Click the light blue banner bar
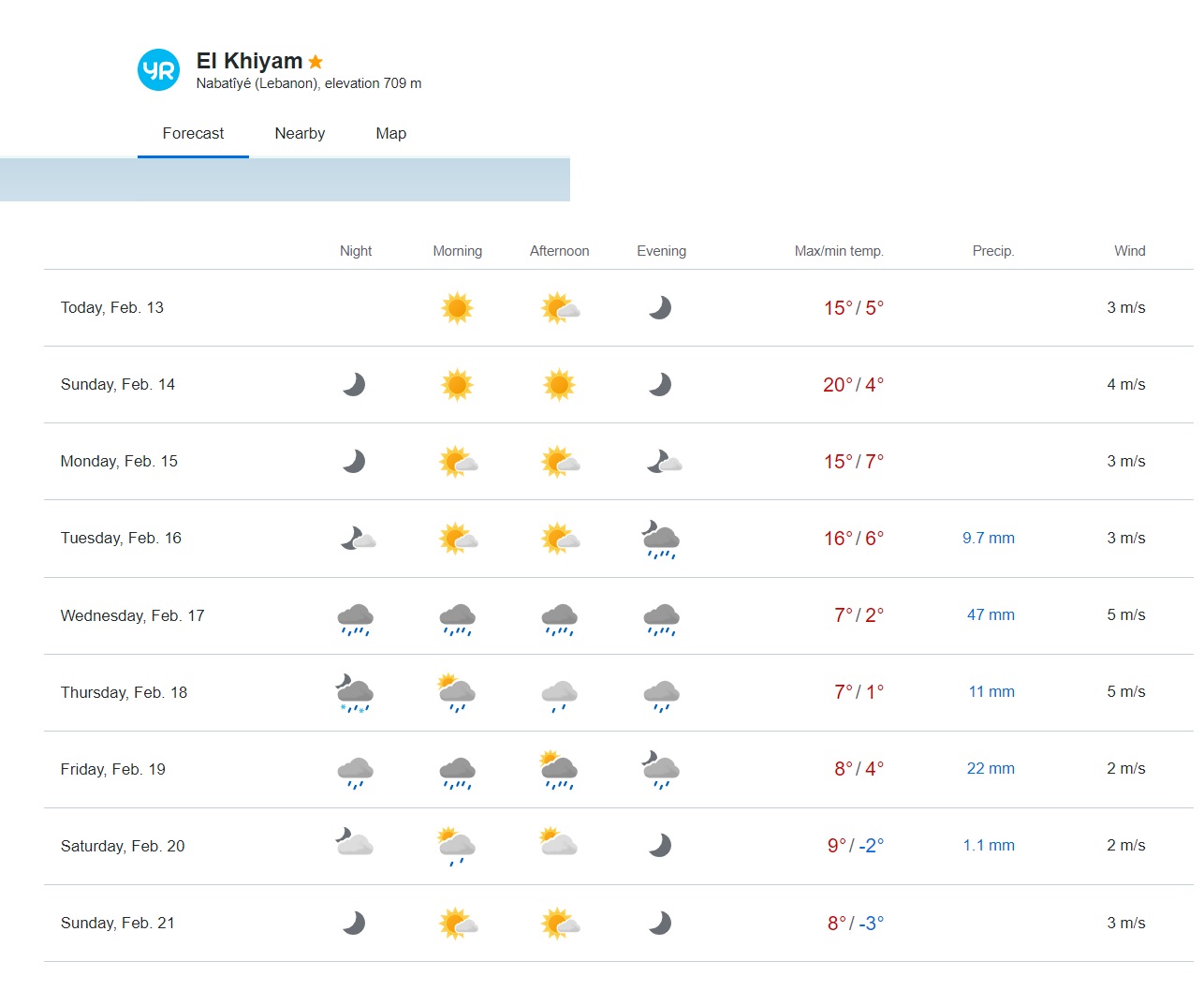 tap(285, 180)
